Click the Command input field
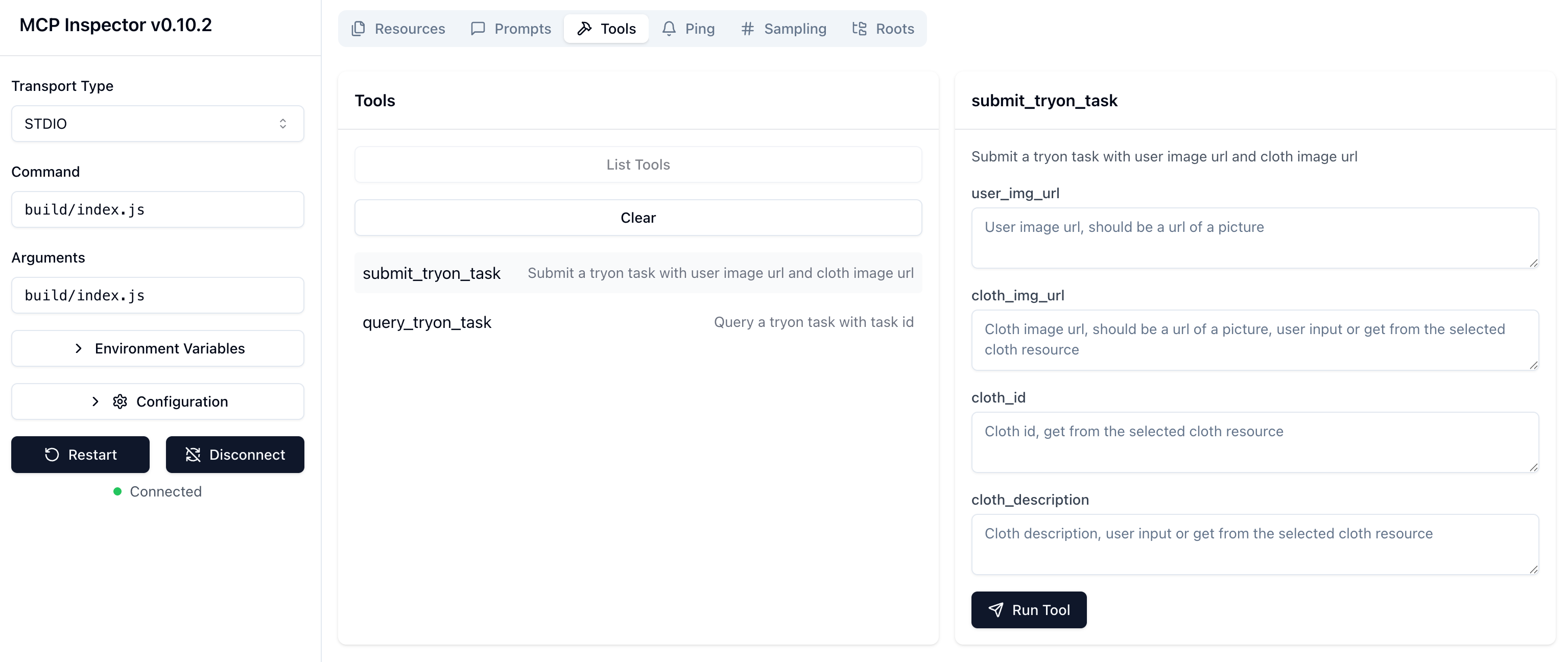Image resolution: width=1568 pixels, height=662 pixels. pyautogui.click(x=158, y=209)
